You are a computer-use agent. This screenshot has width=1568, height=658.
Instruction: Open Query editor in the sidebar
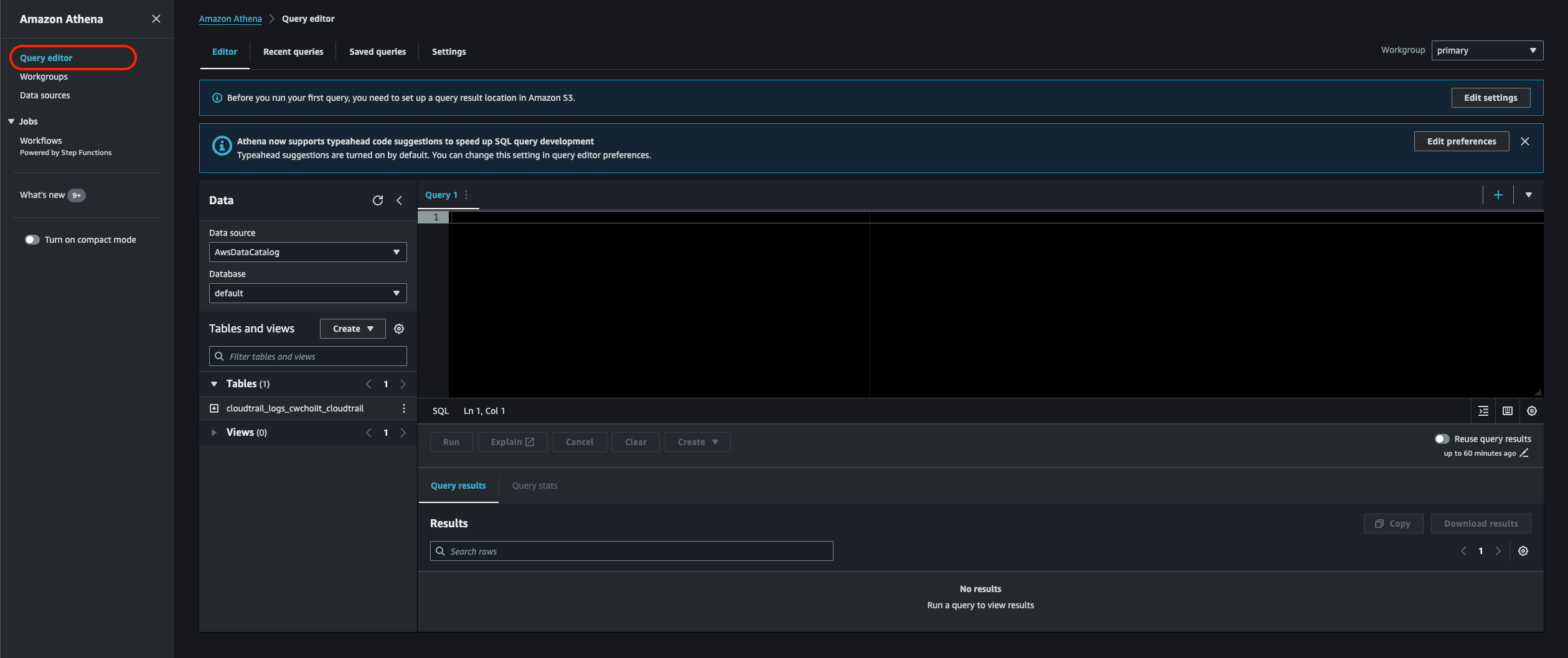(46, 58)
